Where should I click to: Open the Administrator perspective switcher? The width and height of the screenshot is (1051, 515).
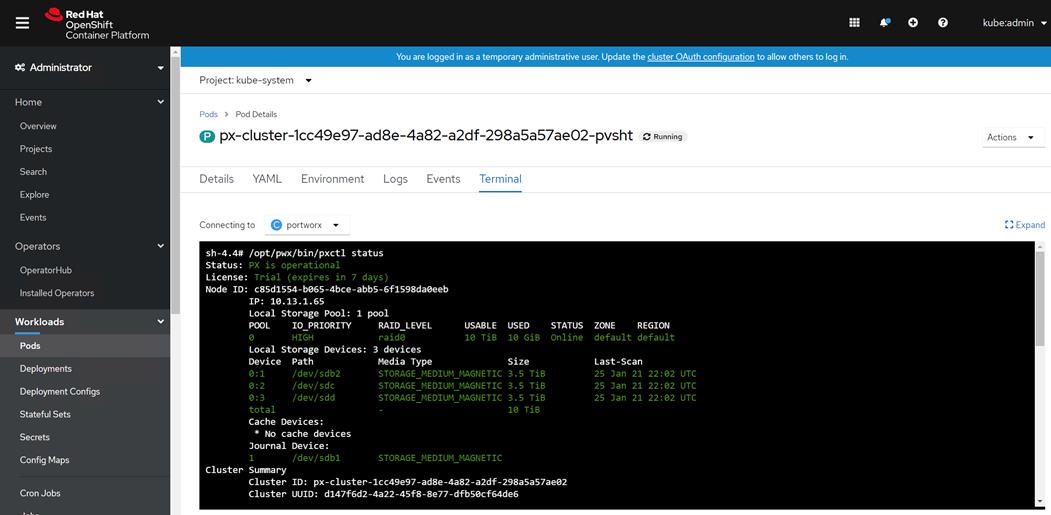pos(90,68)
